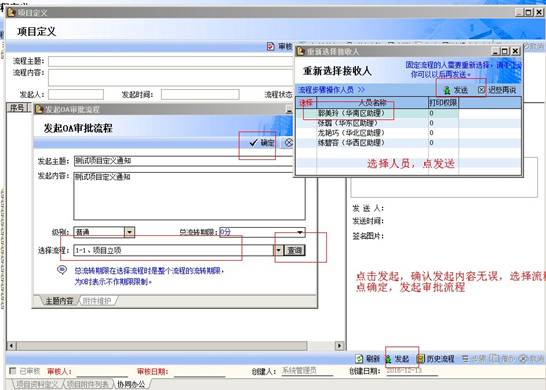The height and width of the screenshot is (390, 546).
Task: Click horizontal scrollbar left arrow
Action: pyautogui.click(x=11, y=346)
